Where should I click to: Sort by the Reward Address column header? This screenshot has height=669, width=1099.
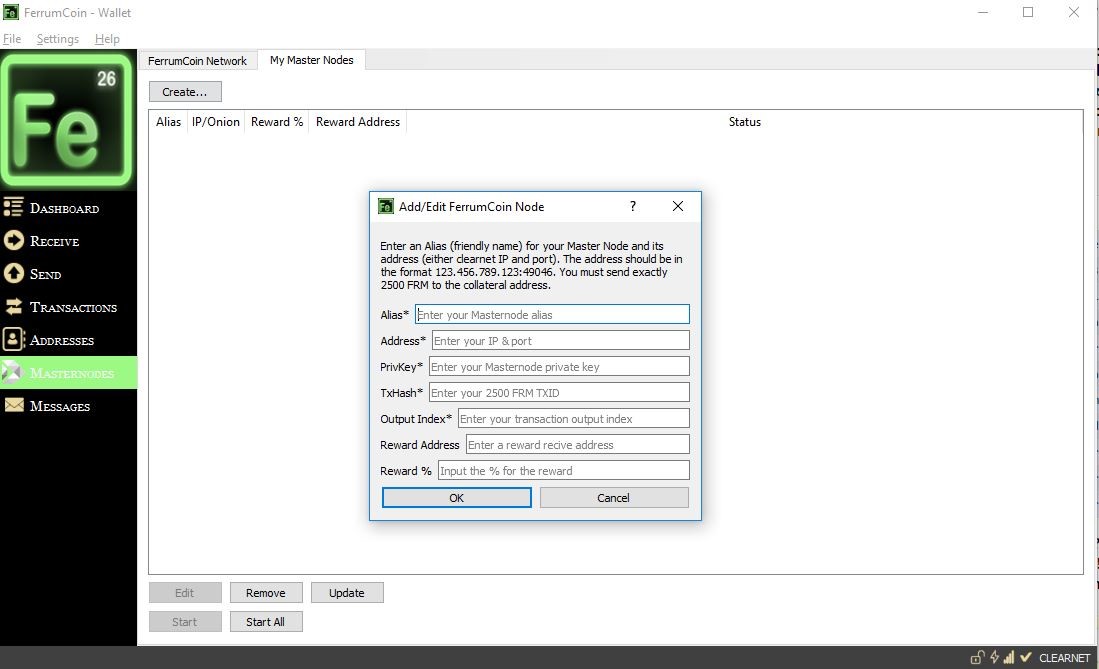coord(358,121)
